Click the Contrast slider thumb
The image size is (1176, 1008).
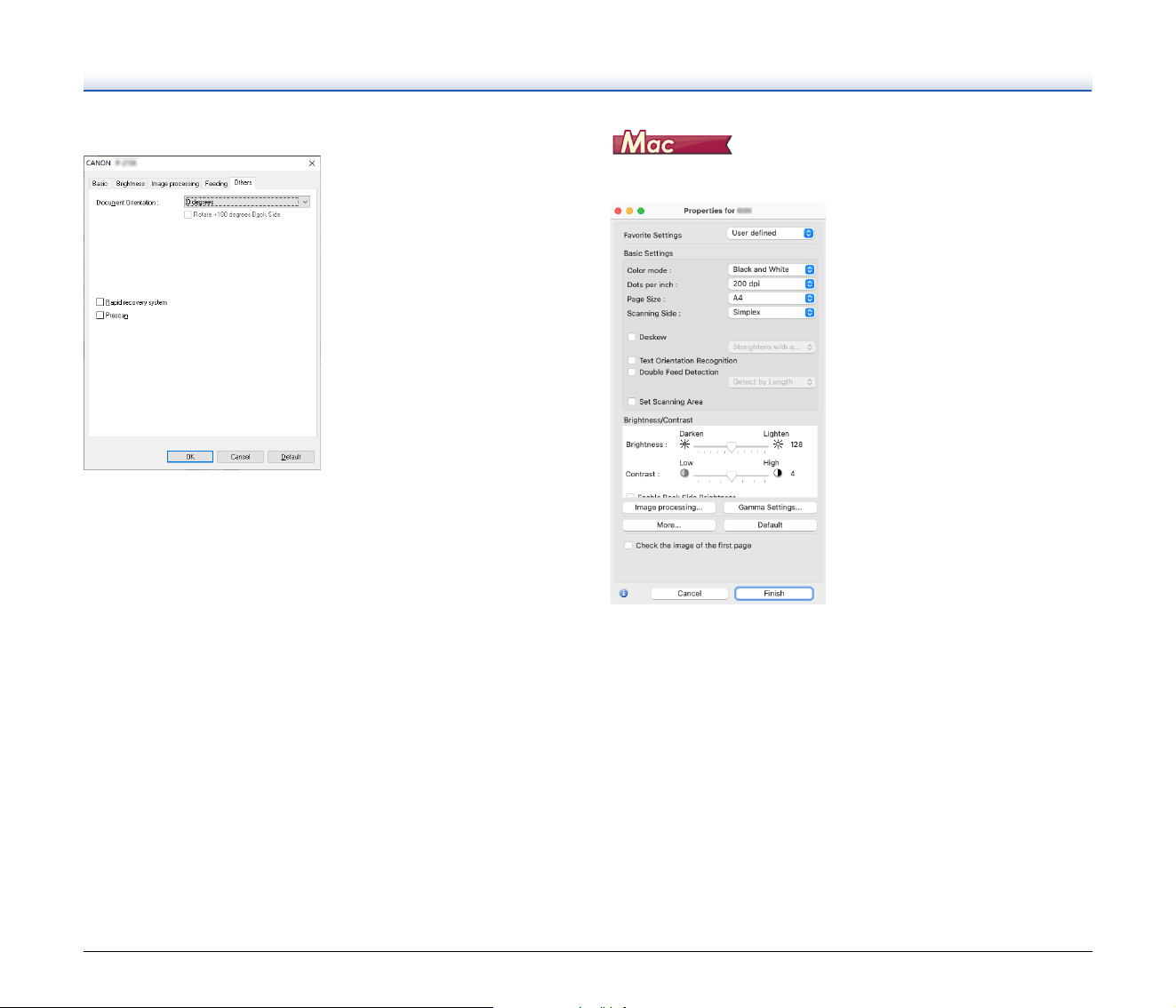pos(731,476)
